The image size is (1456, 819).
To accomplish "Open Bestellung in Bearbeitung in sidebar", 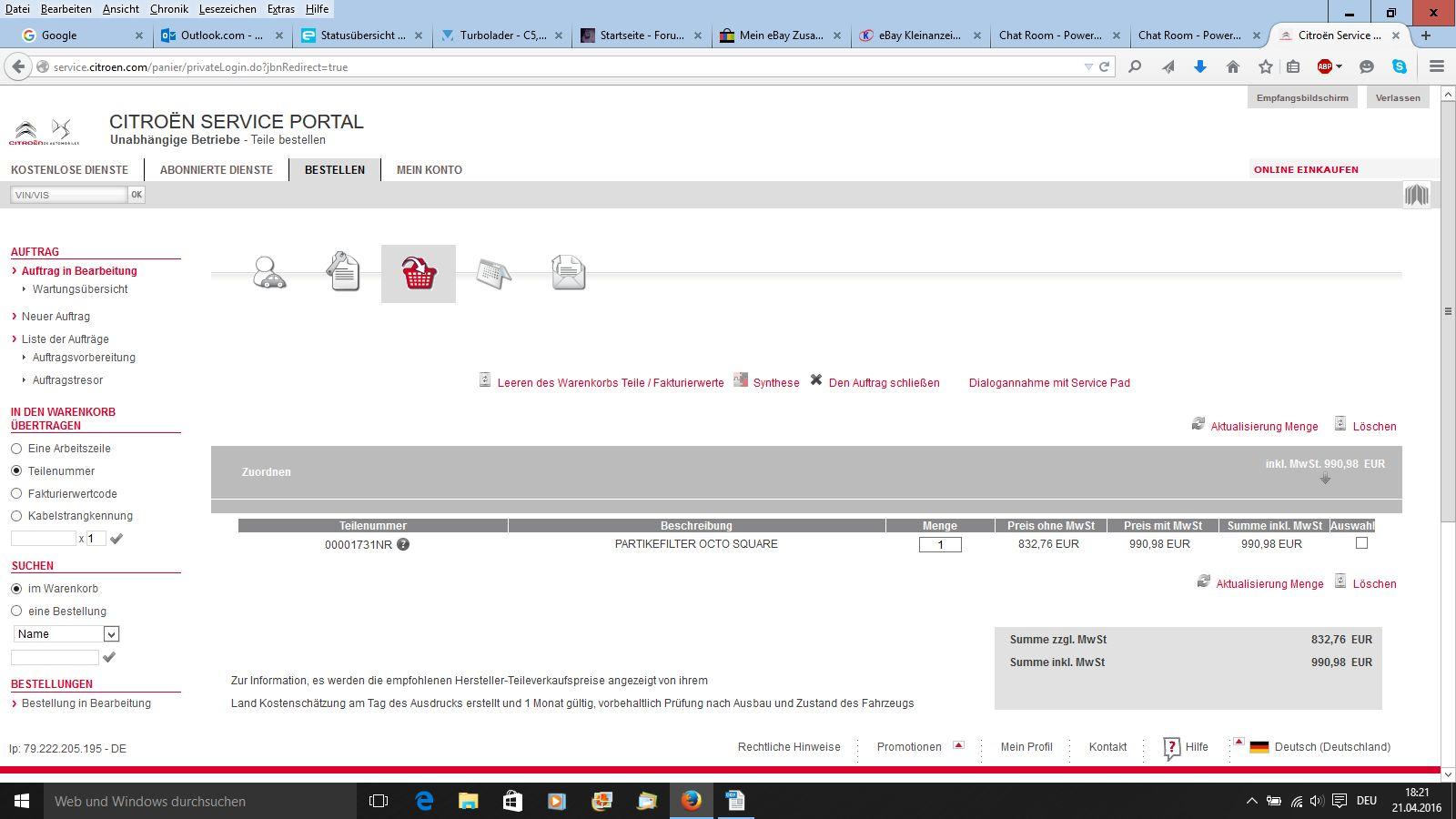I will pos(86,703).
